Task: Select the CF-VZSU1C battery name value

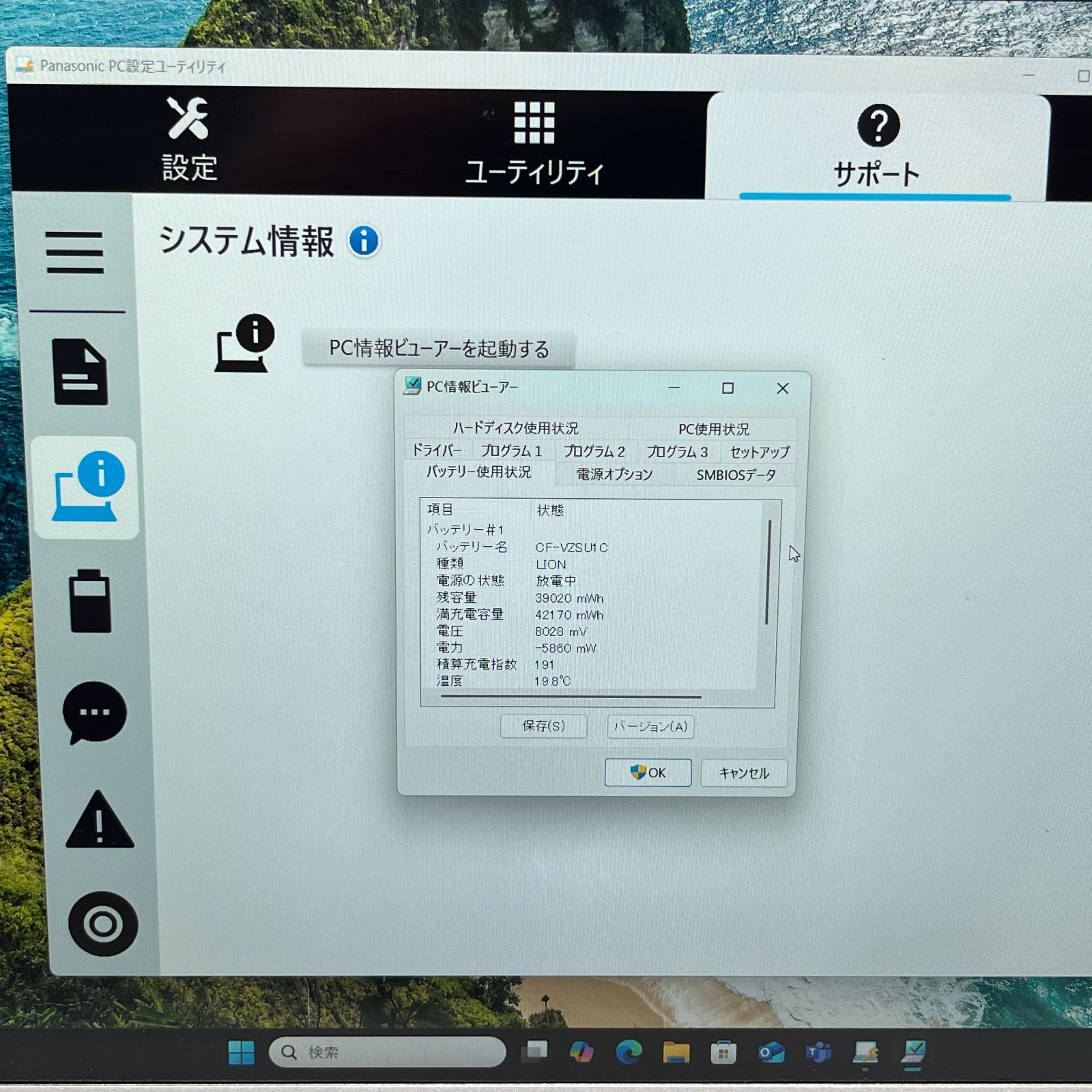Action: (571, 547)
